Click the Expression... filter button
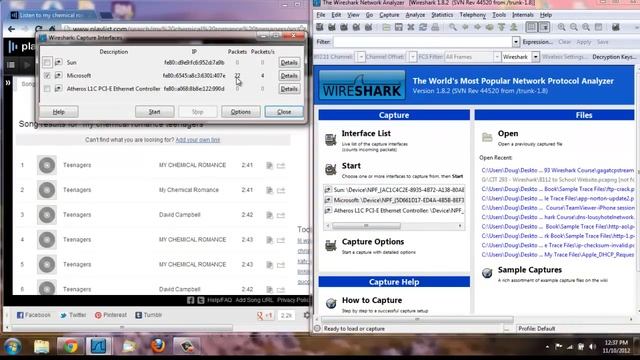The width and height of the screenshot is (640, 360). coord(538,42)
